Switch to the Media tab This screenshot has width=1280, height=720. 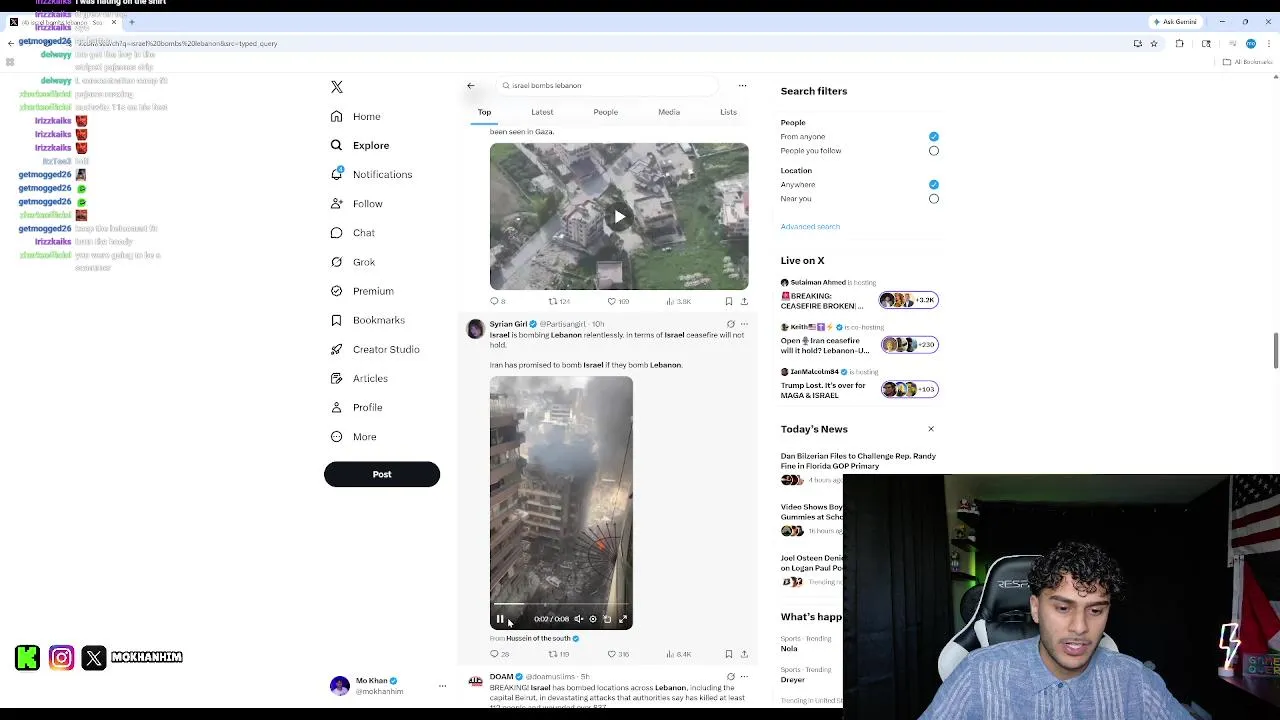coord(669,112)
